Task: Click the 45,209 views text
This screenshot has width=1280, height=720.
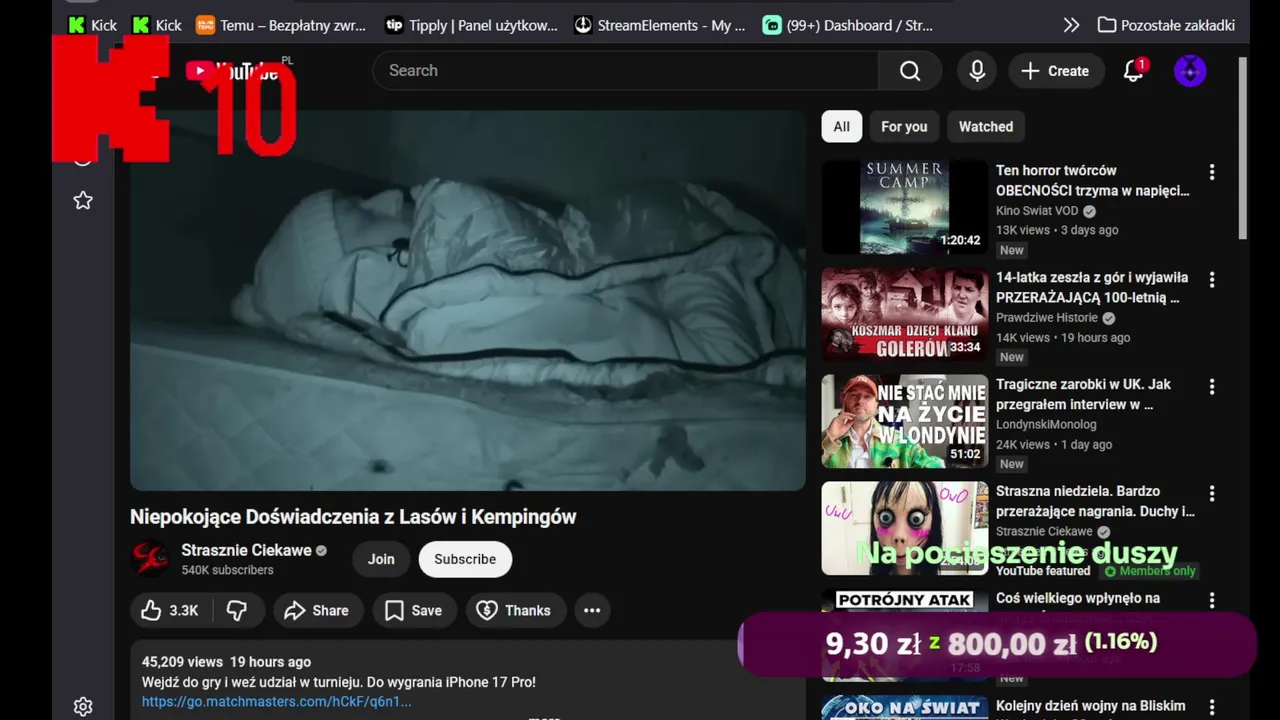Action: tap(182, 662)
